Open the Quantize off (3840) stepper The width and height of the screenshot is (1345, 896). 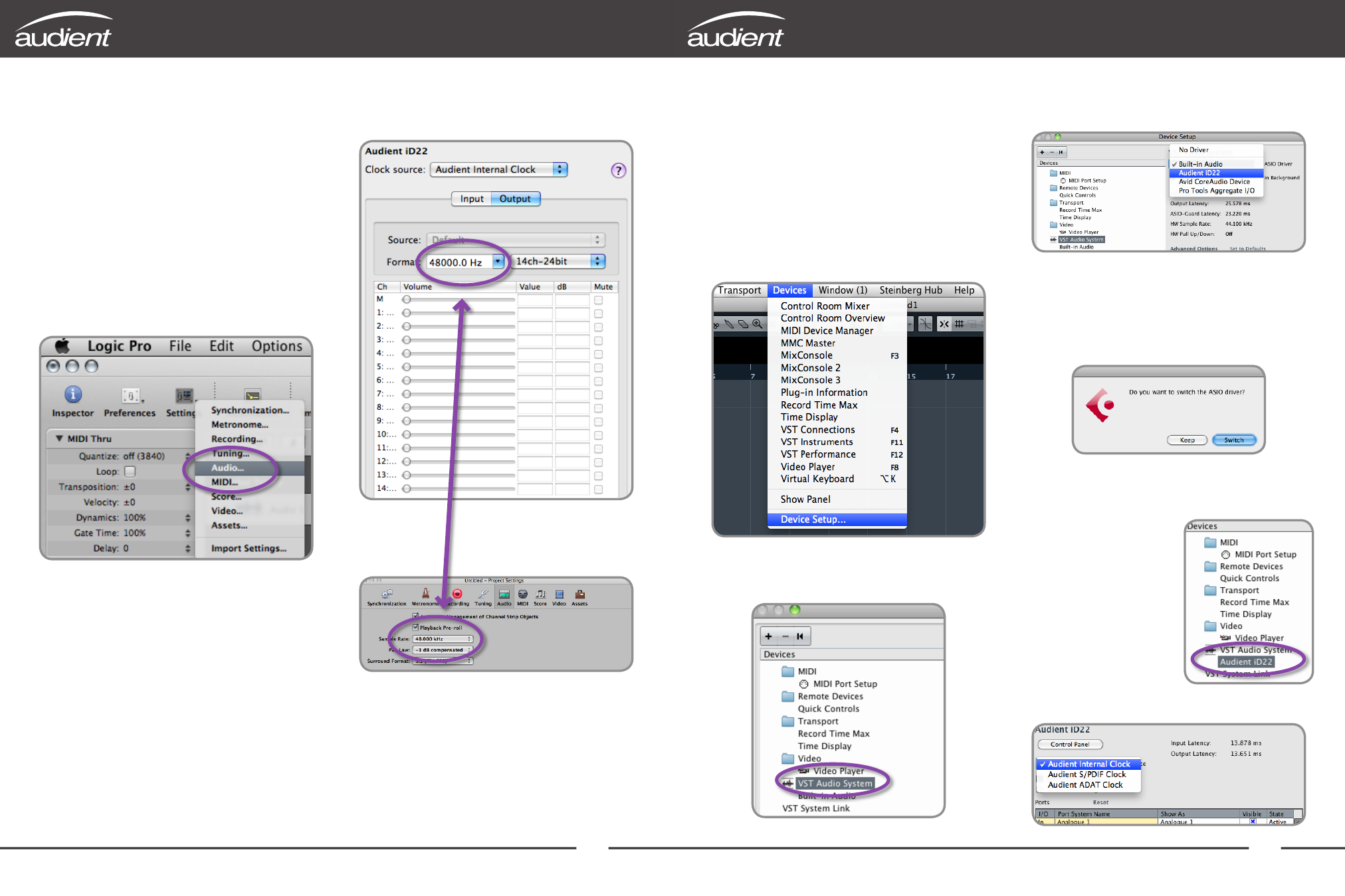(x=187, y=456)
